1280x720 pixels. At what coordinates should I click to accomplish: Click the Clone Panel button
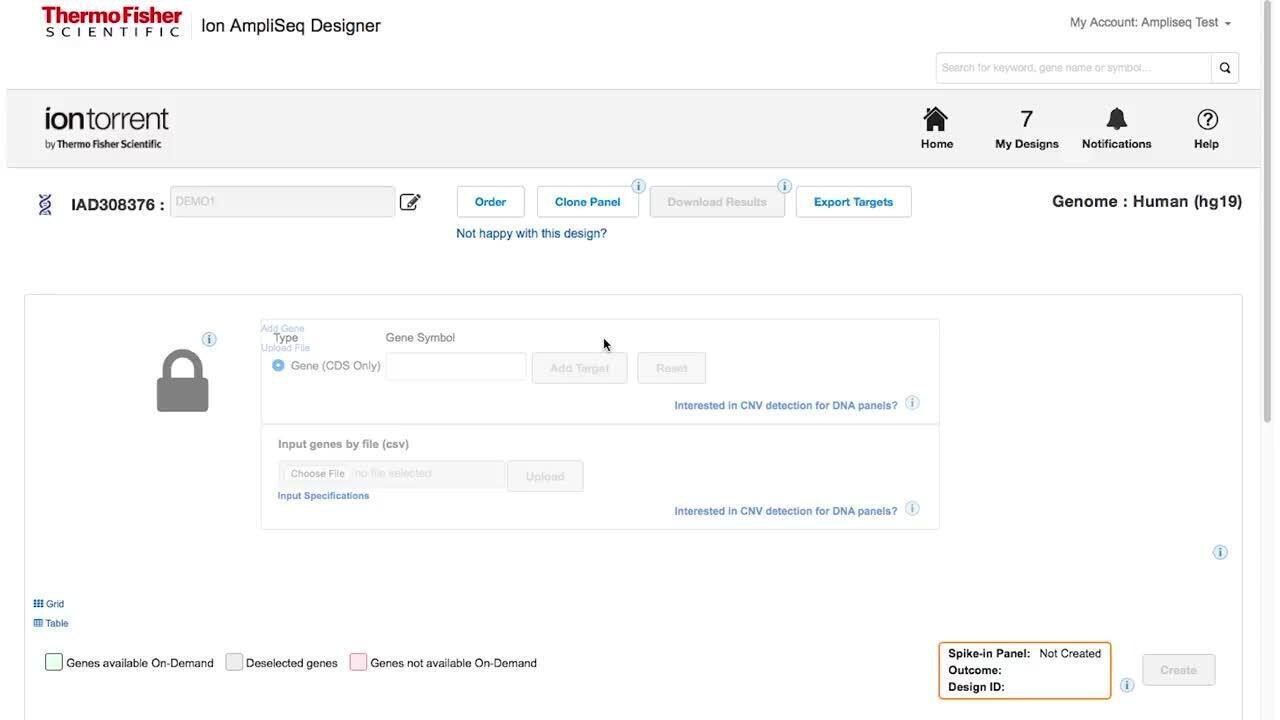pos(587,202)
